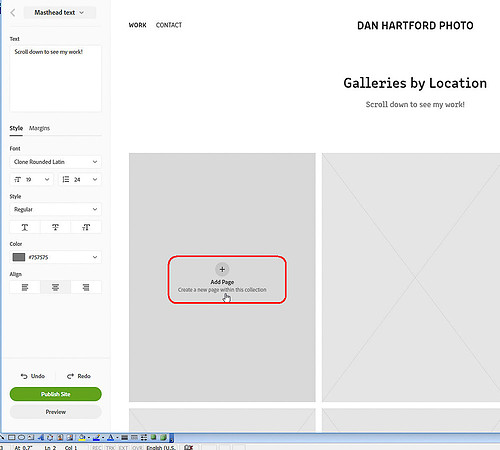Align masthead text left

point(25,287)
